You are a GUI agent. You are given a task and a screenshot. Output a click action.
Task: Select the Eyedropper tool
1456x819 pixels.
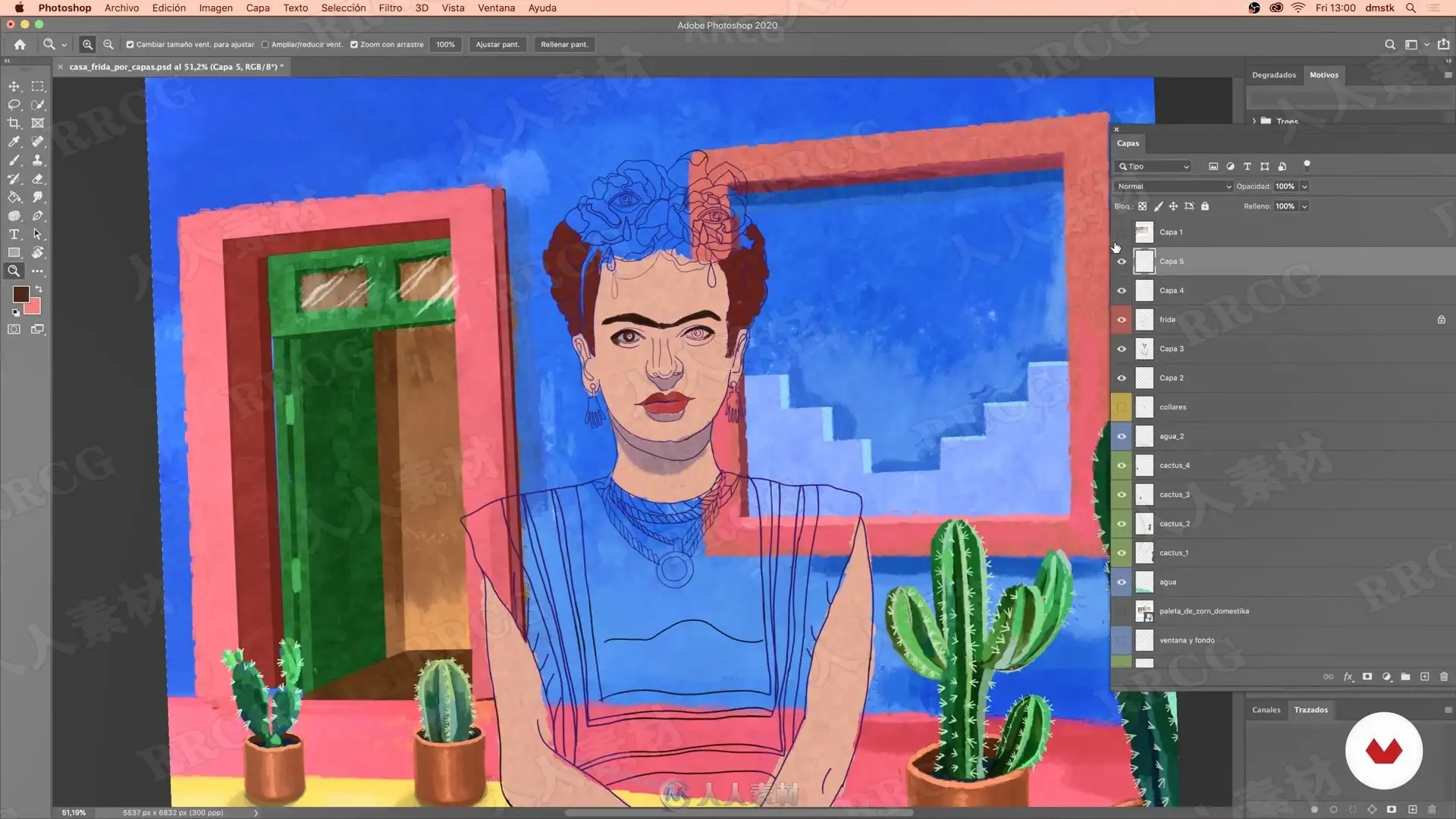[14, 142]
